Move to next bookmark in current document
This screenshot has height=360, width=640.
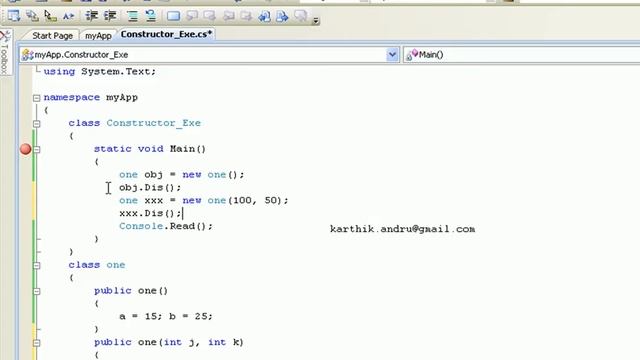(282, 16)
